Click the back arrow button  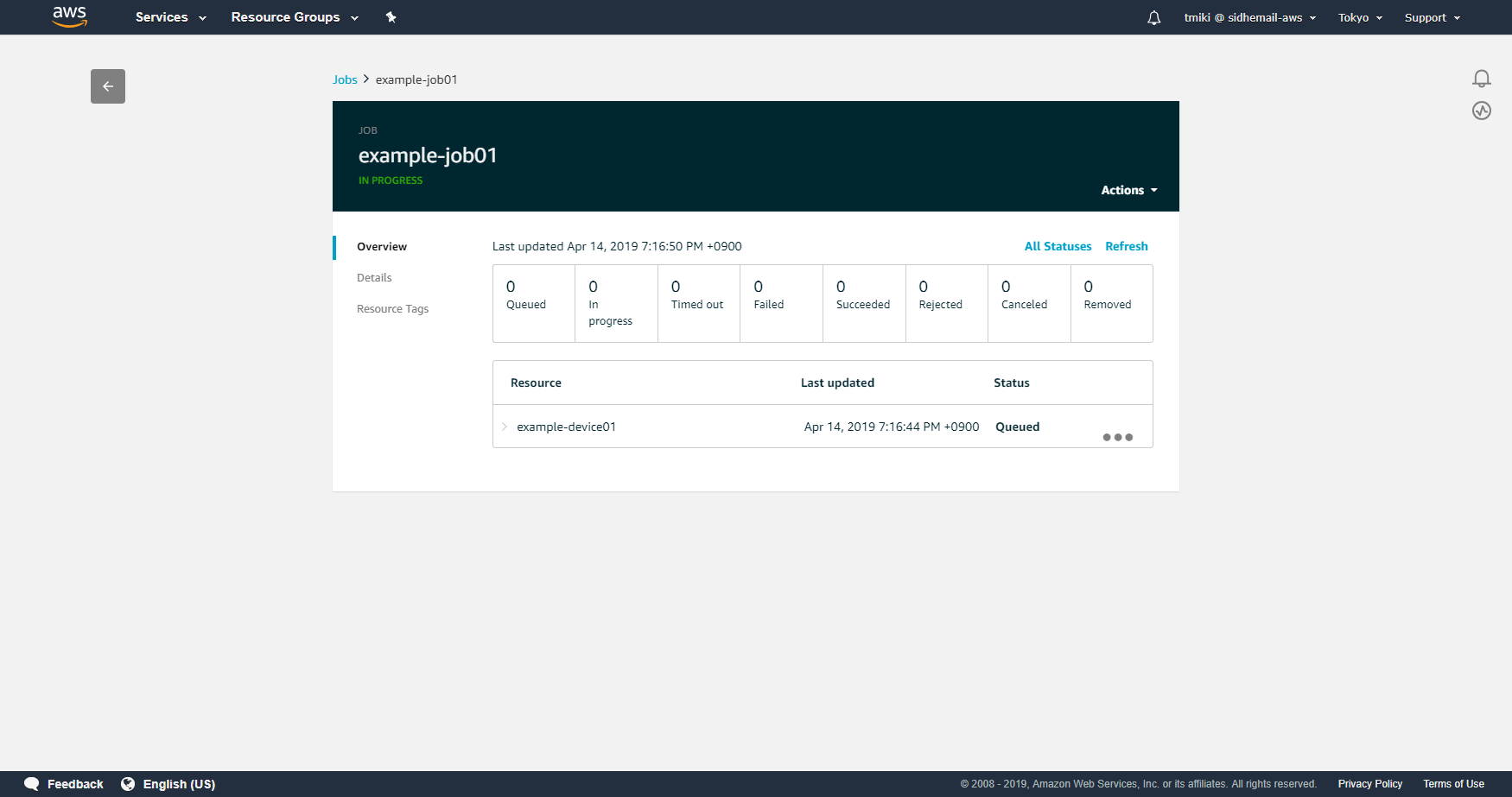[108, 86]
